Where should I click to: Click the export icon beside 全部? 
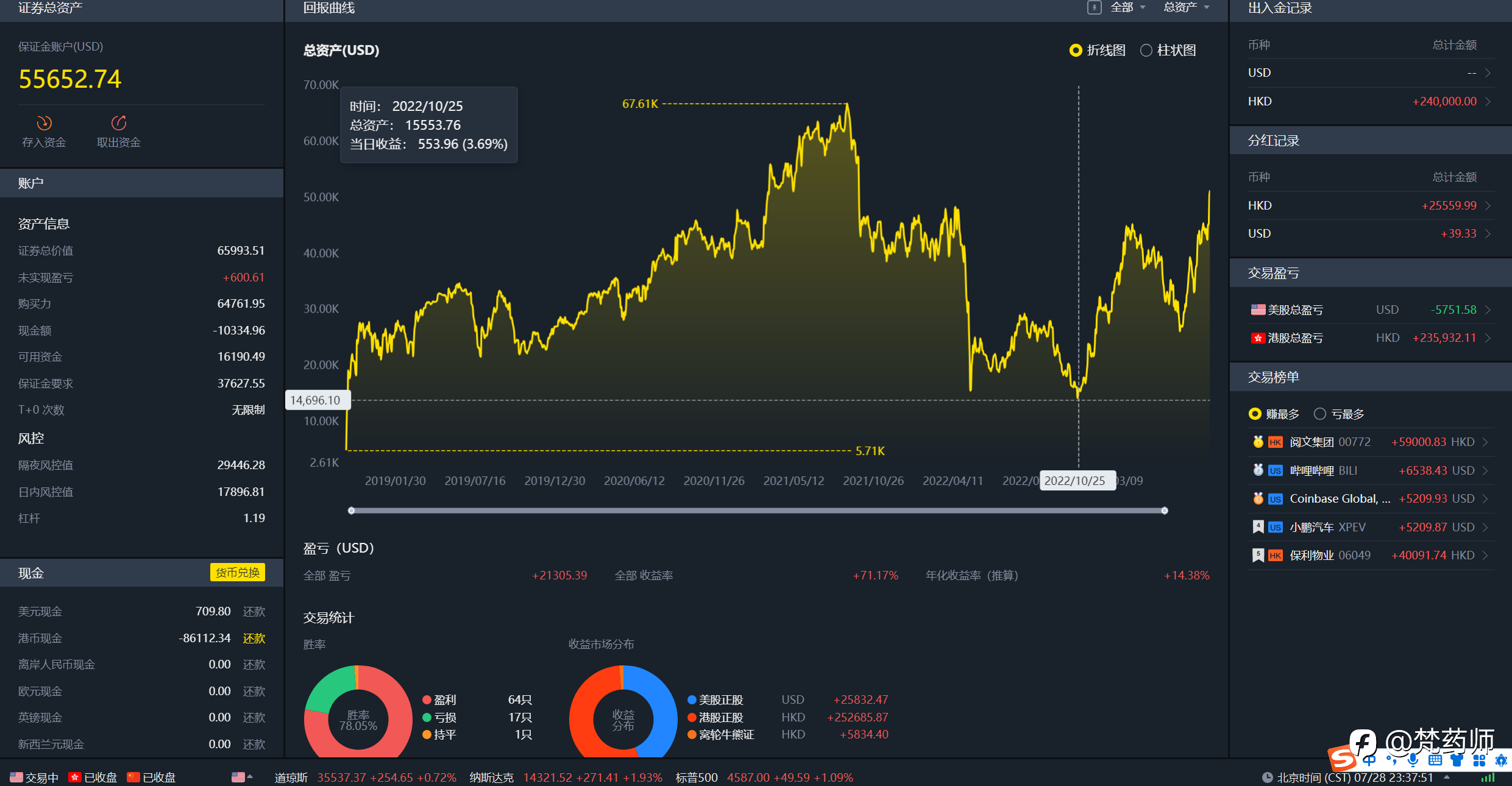pyautogui.click(x=1094, y=7)
